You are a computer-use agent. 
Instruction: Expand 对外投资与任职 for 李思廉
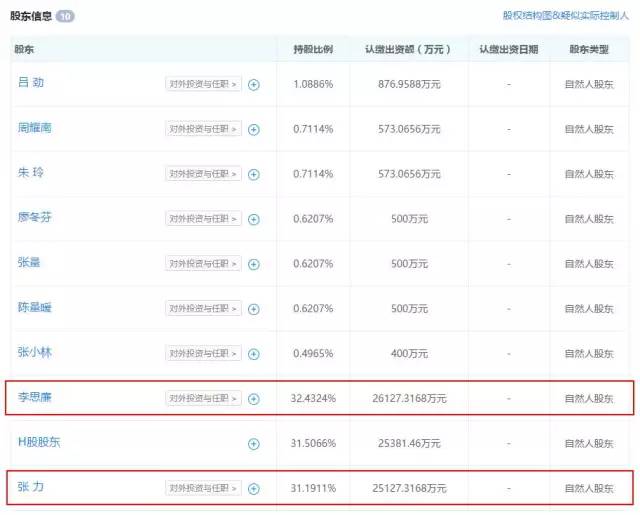tap(203, 399)
